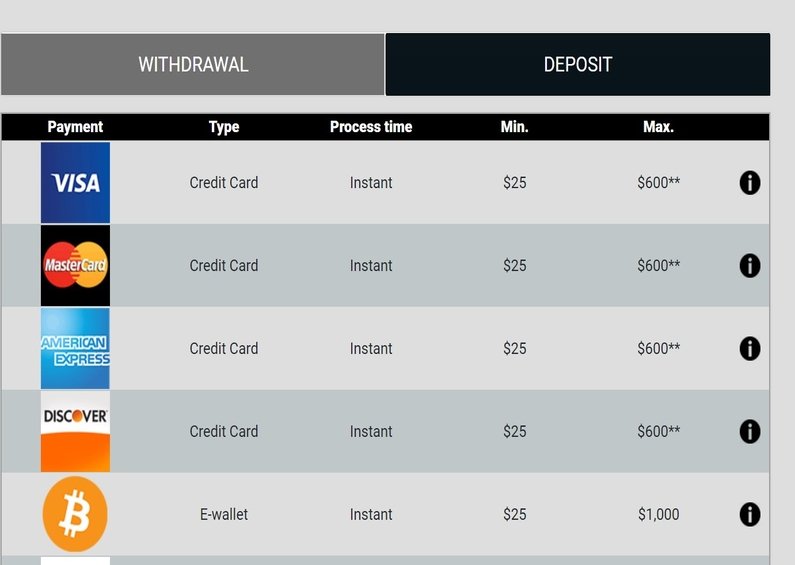Show info for American Express row

[750, 348]
